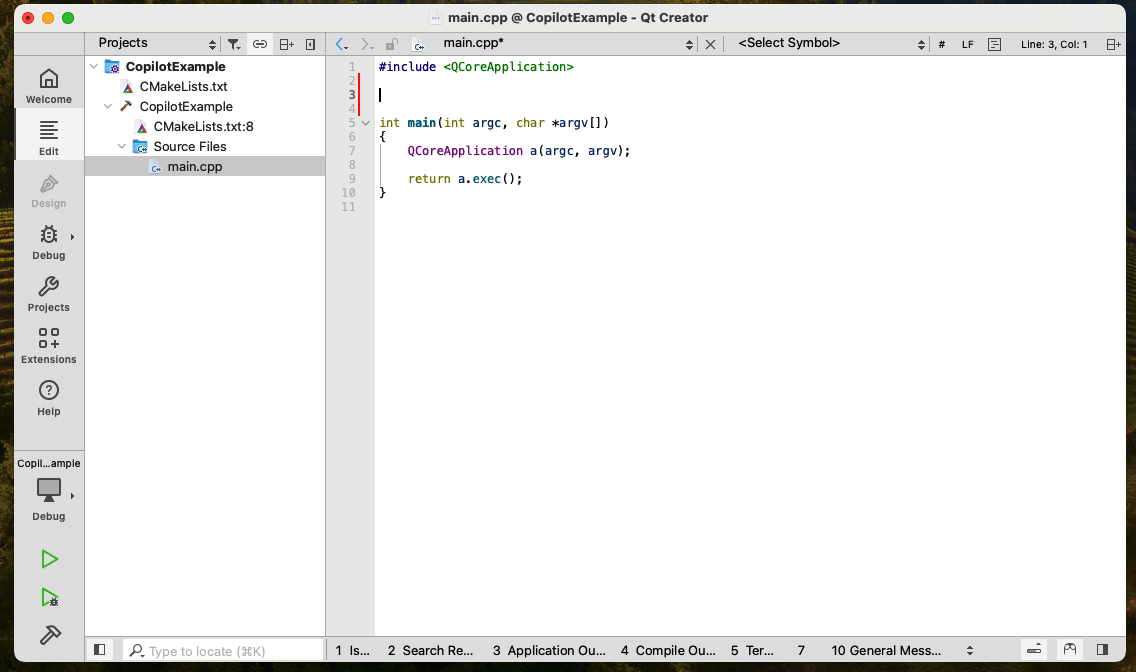Split the editor view
The height and width of the screenshot is (672, 1136).
[x=1113, y=44]
